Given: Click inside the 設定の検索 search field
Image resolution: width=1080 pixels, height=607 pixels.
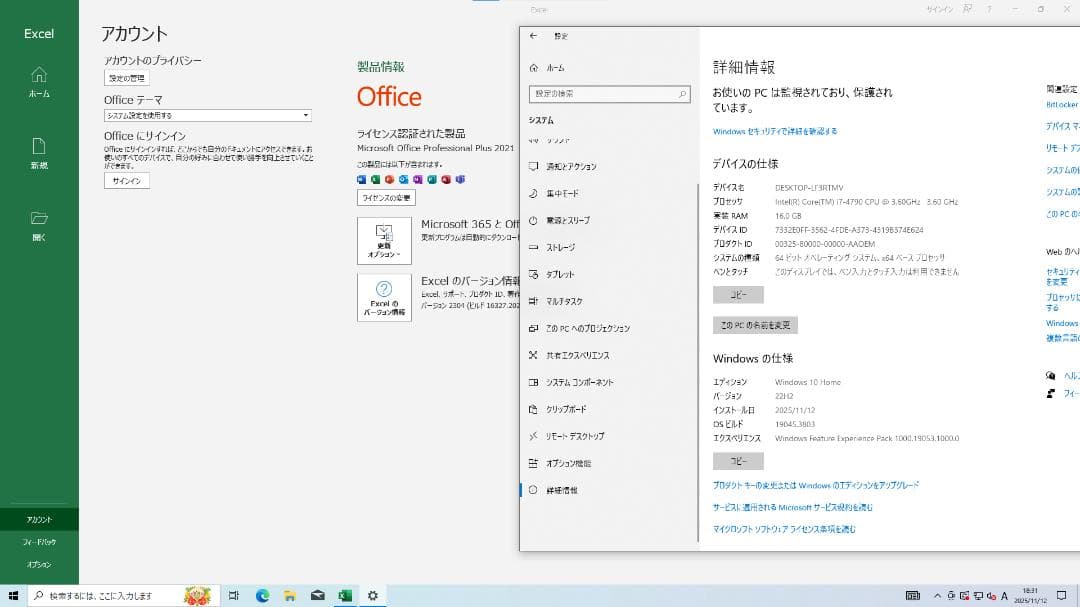Looking at the screenshot, I should (x=610, y=94).
